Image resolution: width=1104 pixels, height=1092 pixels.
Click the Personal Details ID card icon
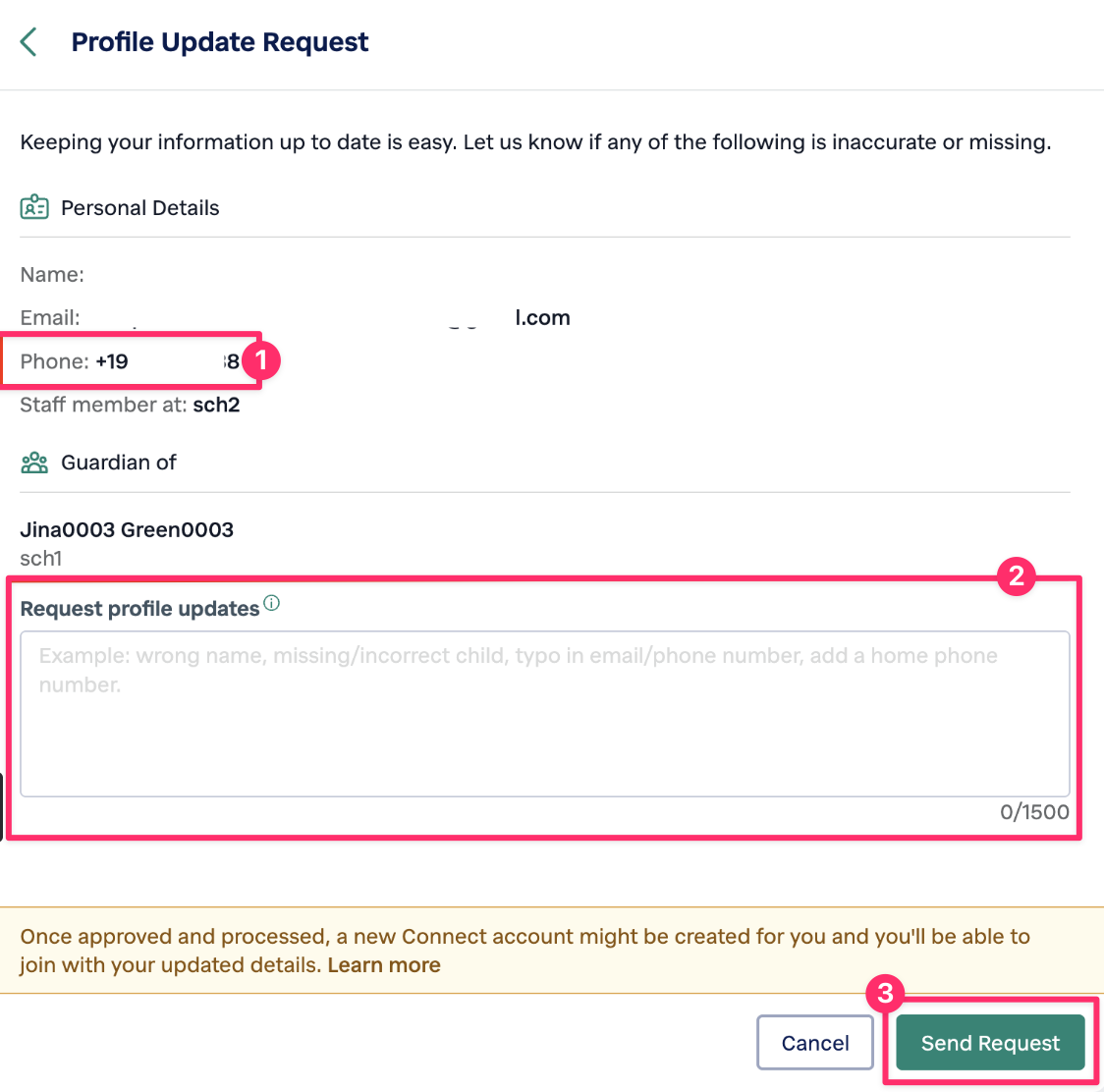(x=34, y=208)
